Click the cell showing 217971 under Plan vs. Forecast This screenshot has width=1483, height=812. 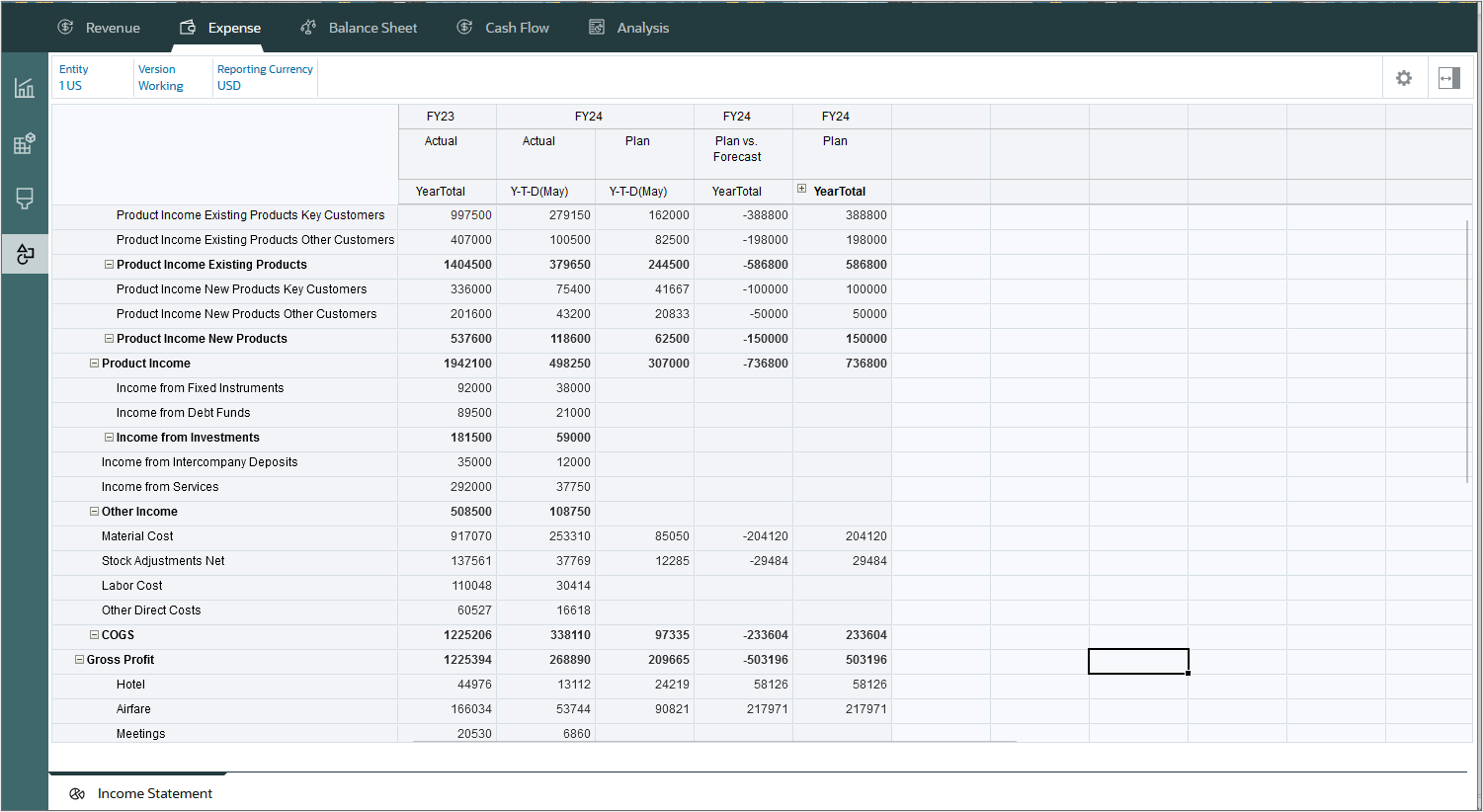coord(743,709)
